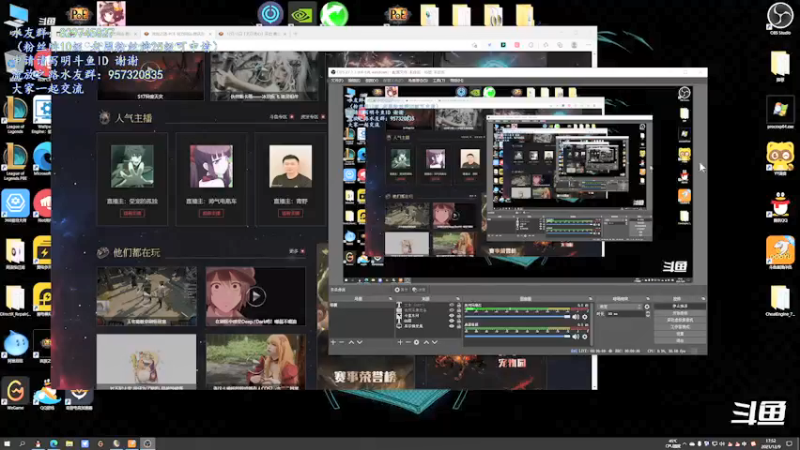Remove the selected scene in OBS
The width and height of the screenshot is (800, 450).
coord(342,342)
